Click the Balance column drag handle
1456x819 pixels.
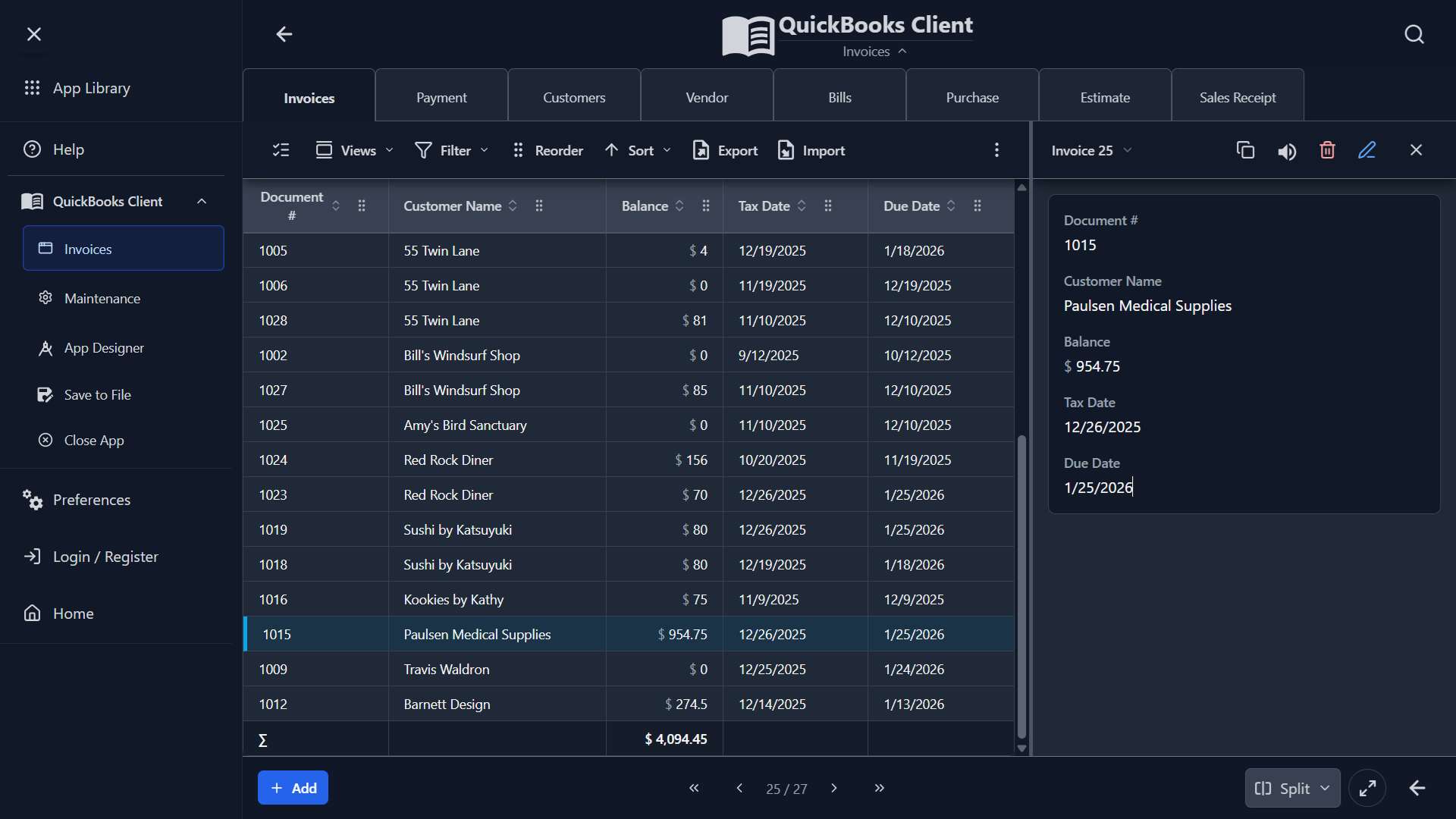pyautogui.click(x=706, y=206)
